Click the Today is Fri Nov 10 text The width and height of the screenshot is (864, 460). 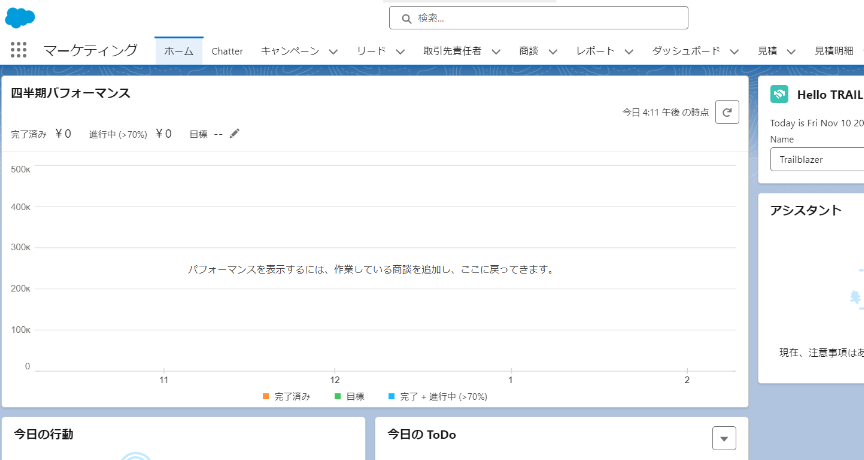click(817, 123)
